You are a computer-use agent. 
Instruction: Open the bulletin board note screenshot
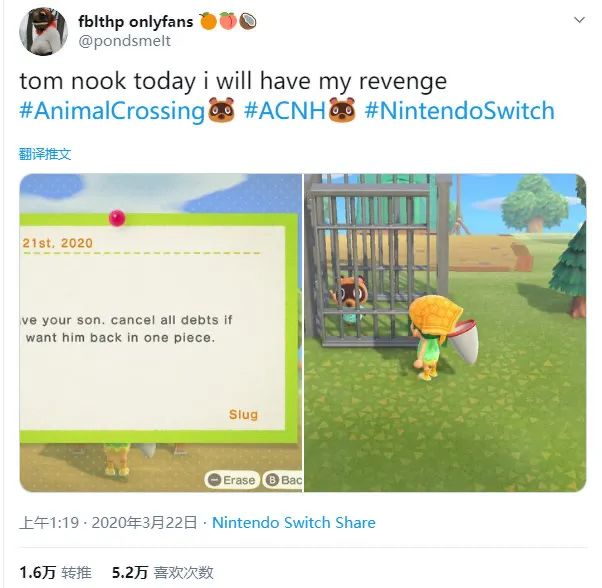[161, 333]
